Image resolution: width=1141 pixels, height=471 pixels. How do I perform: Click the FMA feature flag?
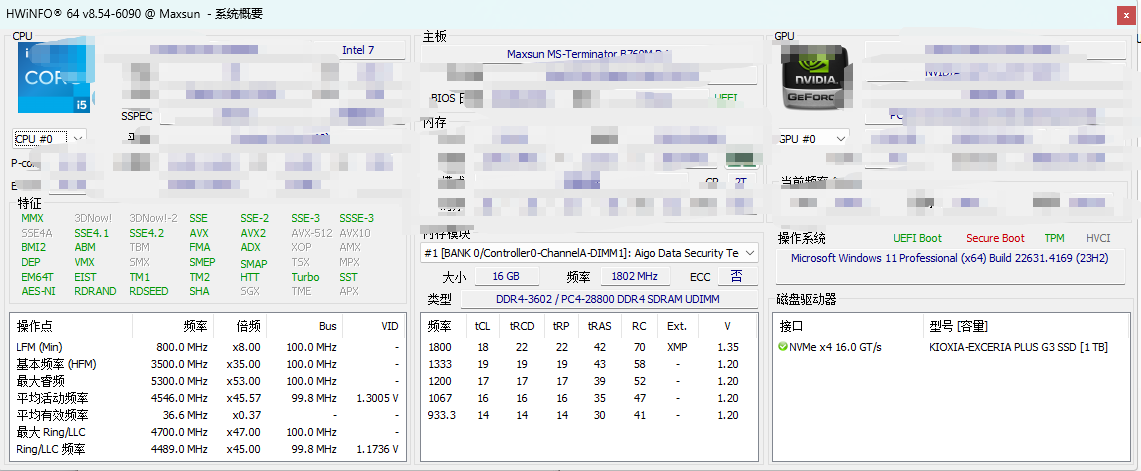pyautogui.click(x=199, y=248)
